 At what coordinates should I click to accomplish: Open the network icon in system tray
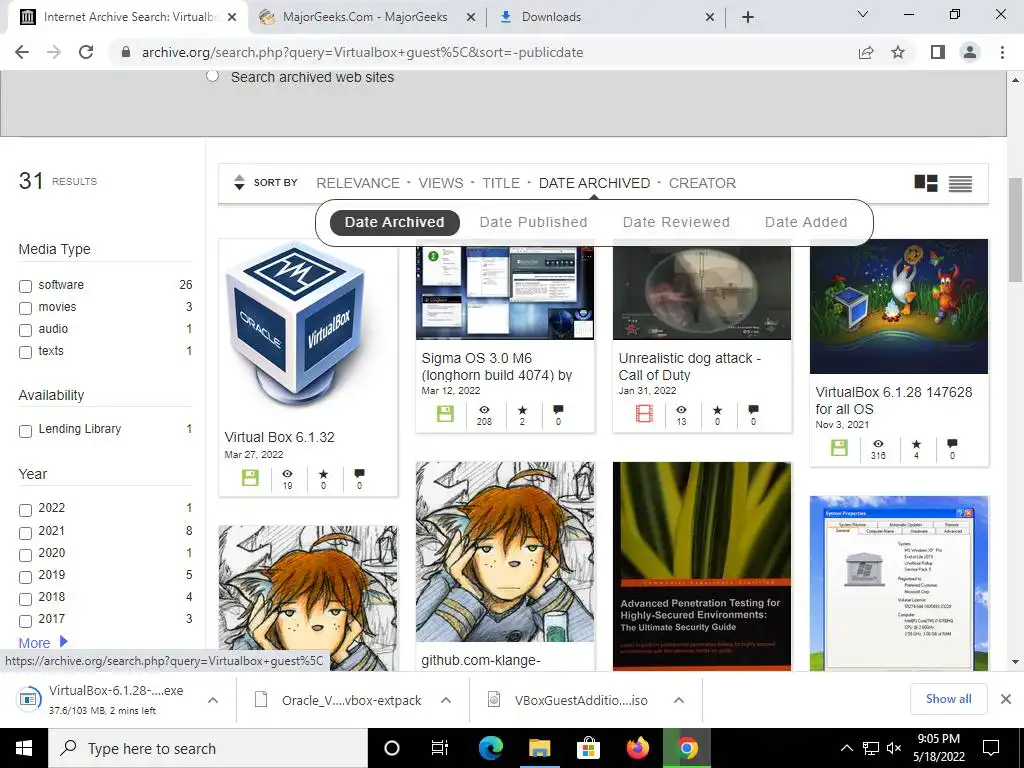(x=871, y=748)
